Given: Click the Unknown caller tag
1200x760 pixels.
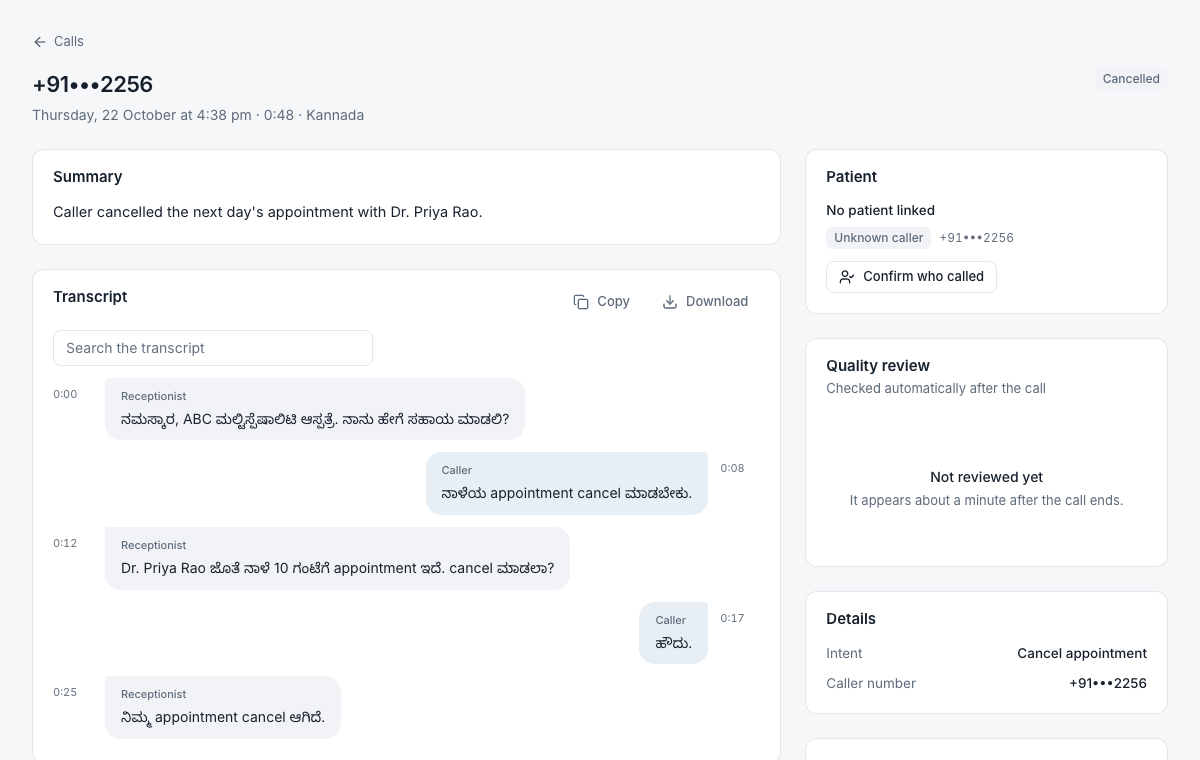Looking at the screenshot, I should pos(879,238).
